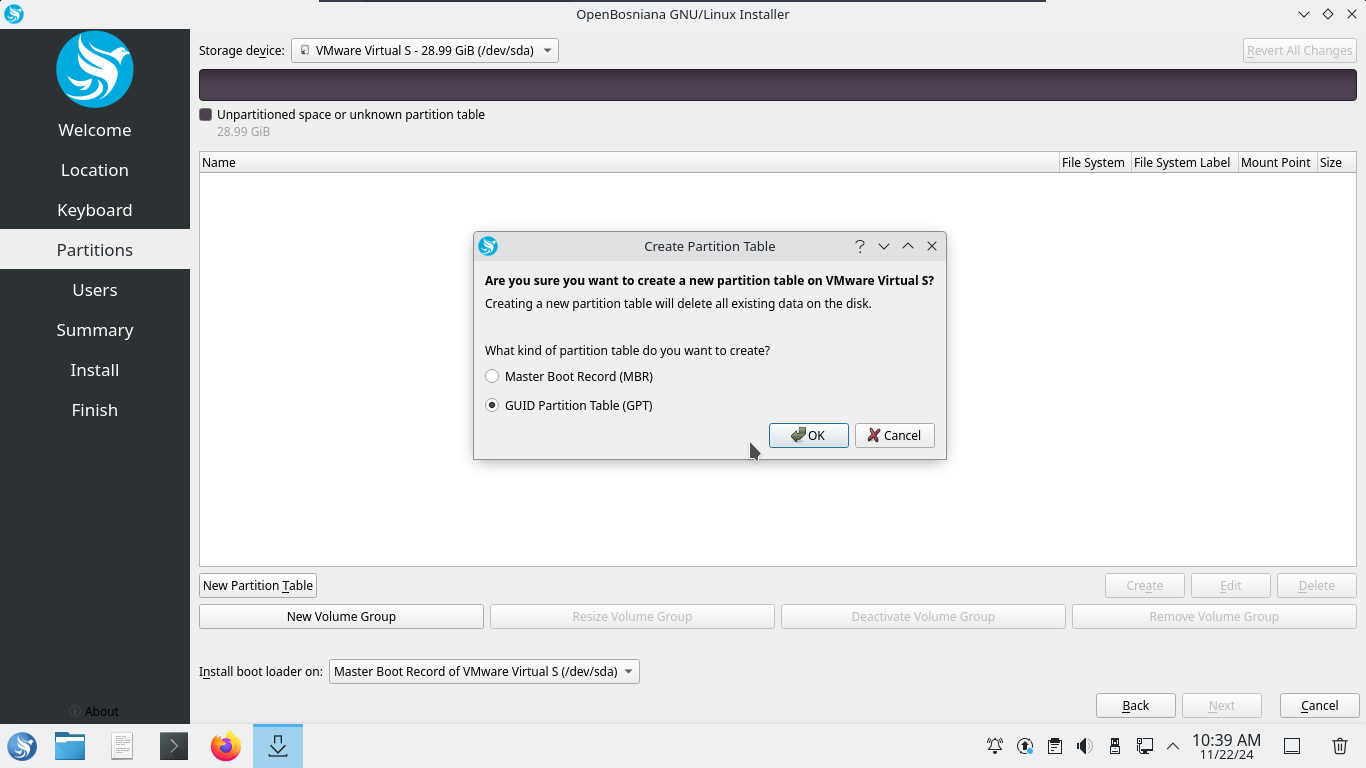
Task: Open removable devices tray icon
Action: click(1115, 746)
